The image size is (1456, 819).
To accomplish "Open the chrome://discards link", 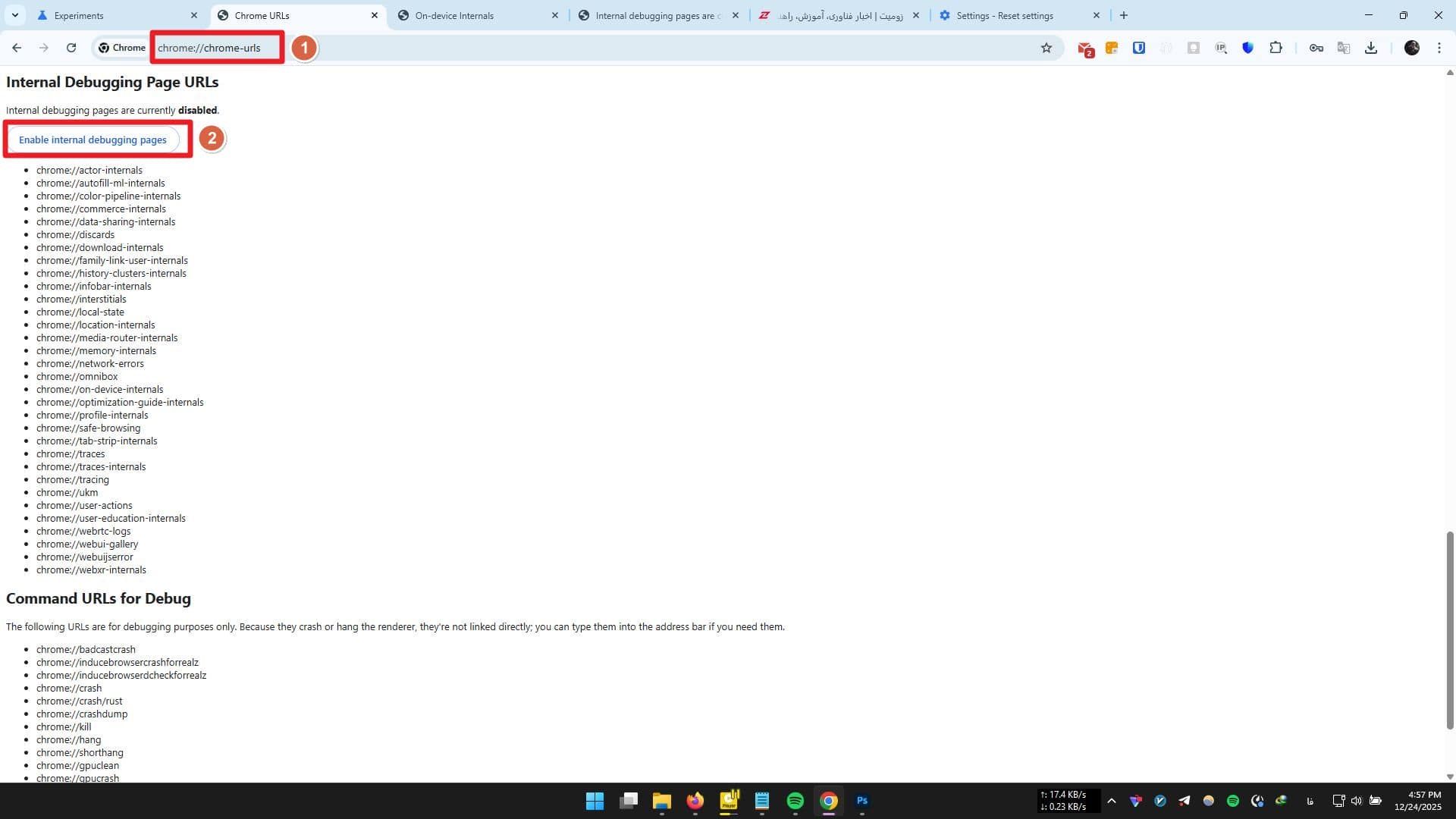I will click(x=75, y=234).
